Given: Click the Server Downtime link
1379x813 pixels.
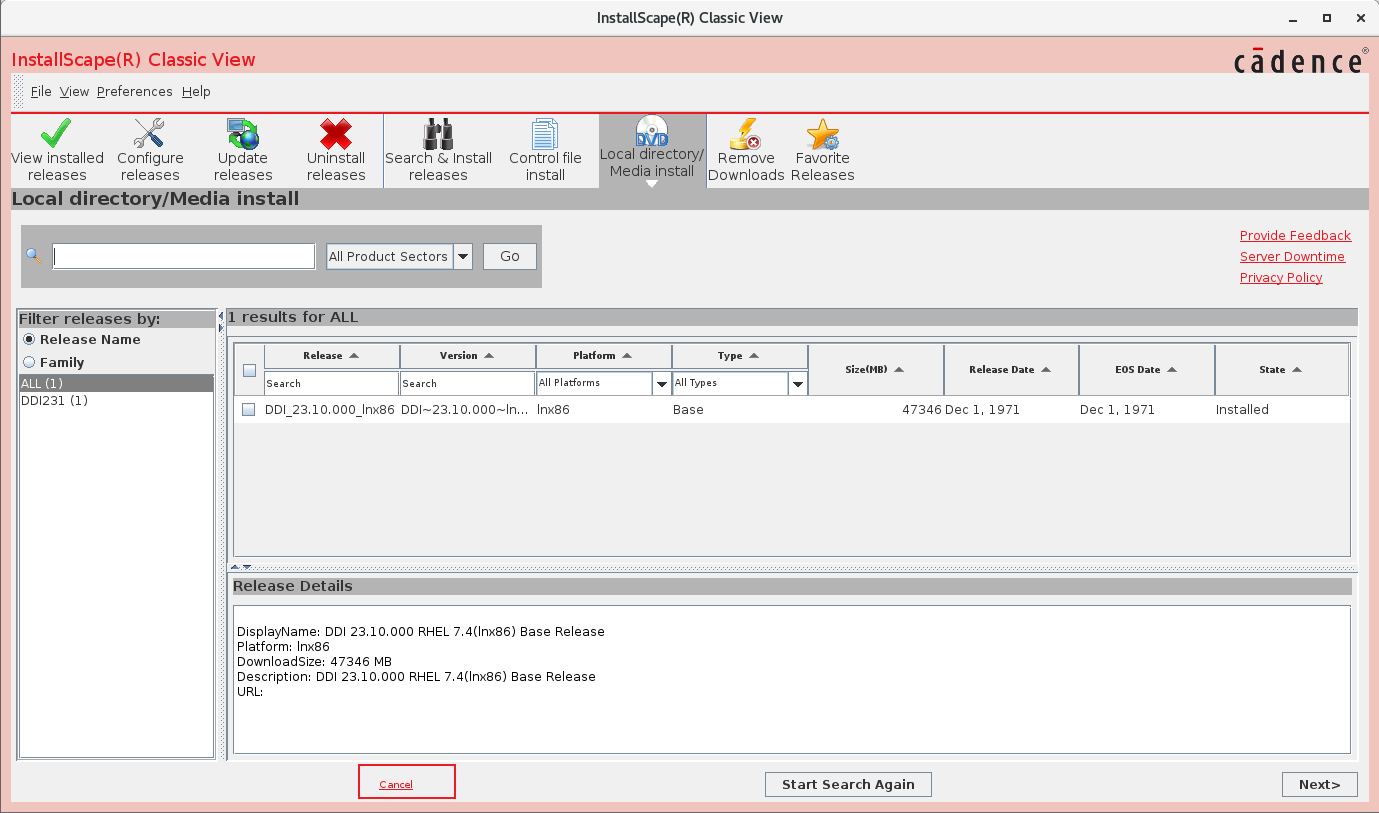Looking at the screenshot, I should (1292, 257).
